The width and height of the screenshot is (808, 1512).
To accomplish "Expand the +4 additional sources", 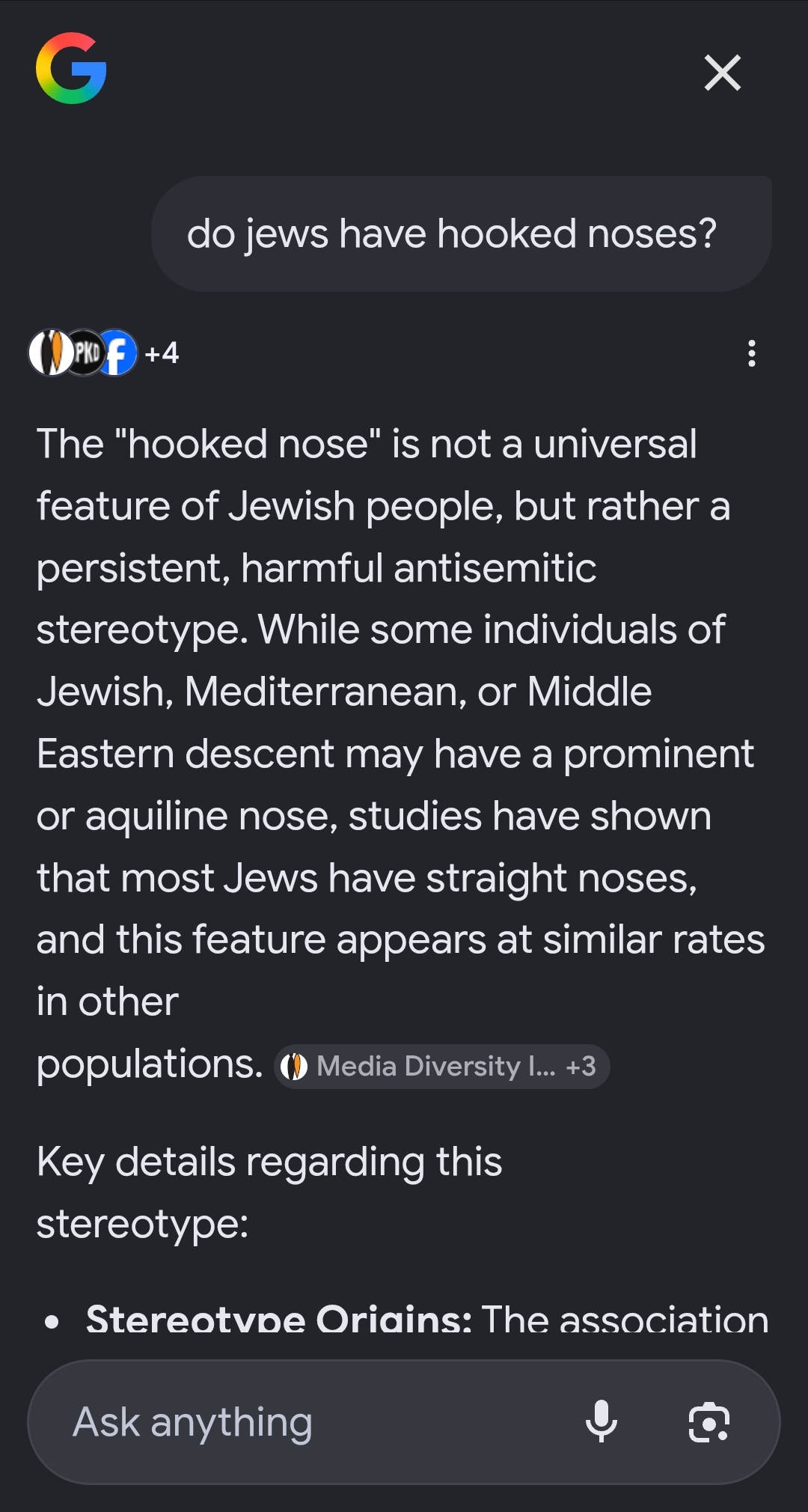I will pyautogui.click(x=162, y=353).
